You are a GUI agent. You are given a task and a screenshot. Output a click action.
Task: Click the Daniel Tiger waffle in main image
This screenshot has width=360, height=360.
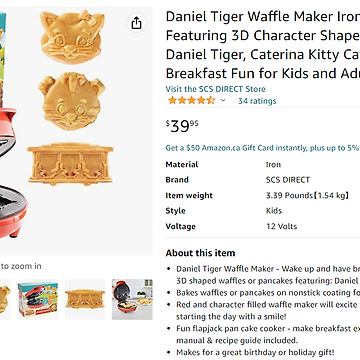pos(72,101)
